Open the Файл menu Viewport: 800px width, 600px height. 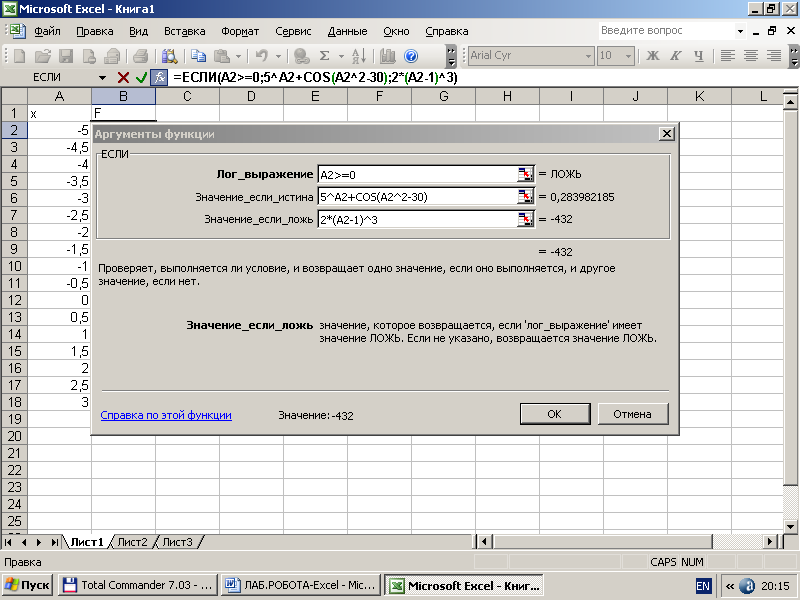(47, 31)
